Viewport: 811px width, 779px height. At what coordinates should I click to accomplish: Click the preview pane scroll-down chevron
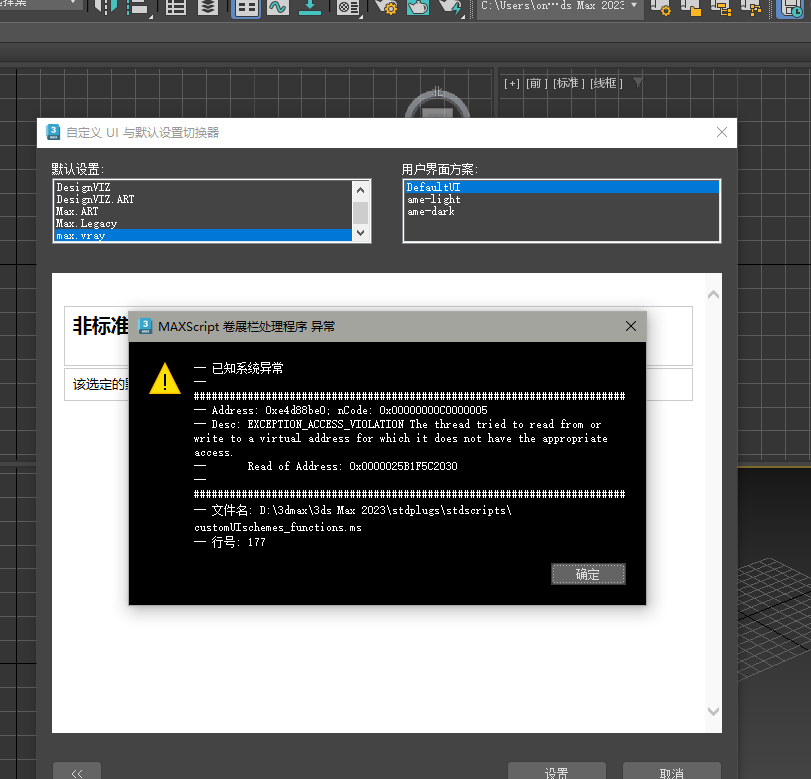[713, 711]
